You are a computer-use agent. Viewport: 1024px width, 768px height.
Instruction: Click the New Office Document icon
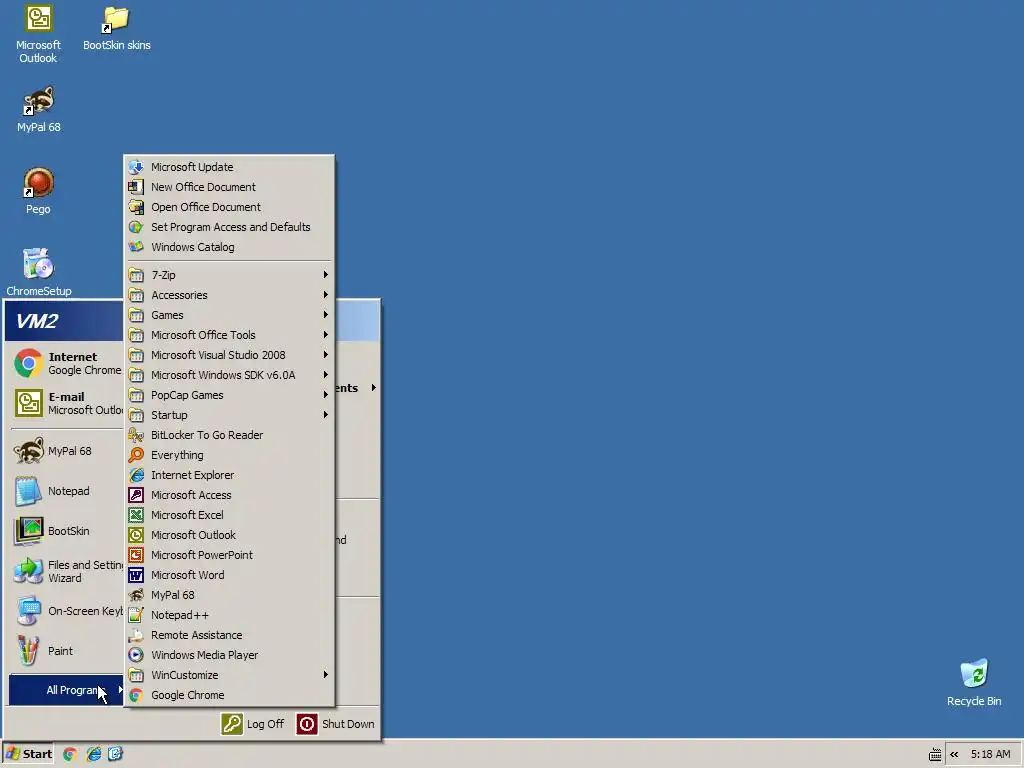click(x=136, y=187)
